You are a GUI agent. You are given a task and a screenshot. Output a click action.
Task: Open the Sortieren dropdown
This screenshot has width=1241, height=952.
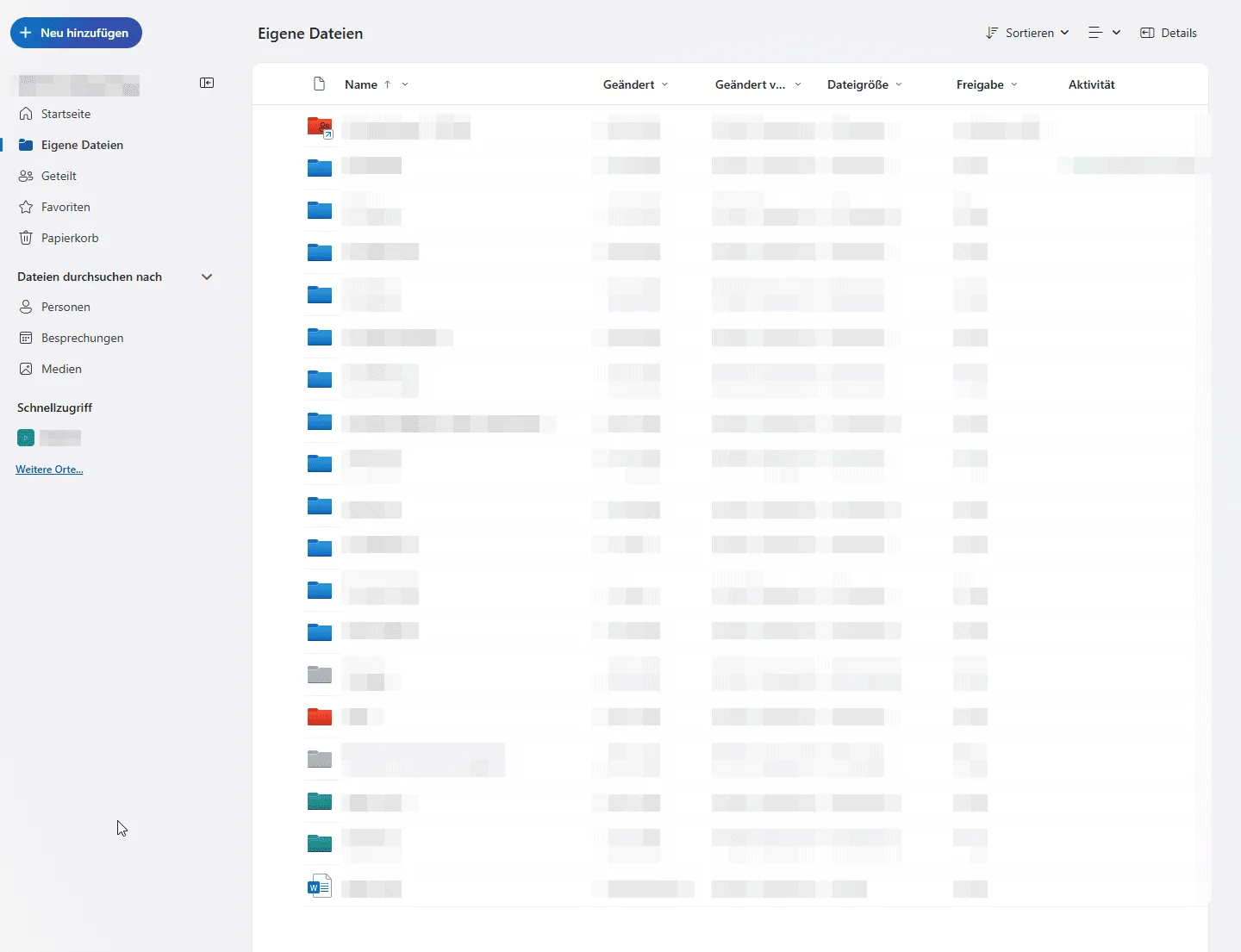[x=1027, y=33]
